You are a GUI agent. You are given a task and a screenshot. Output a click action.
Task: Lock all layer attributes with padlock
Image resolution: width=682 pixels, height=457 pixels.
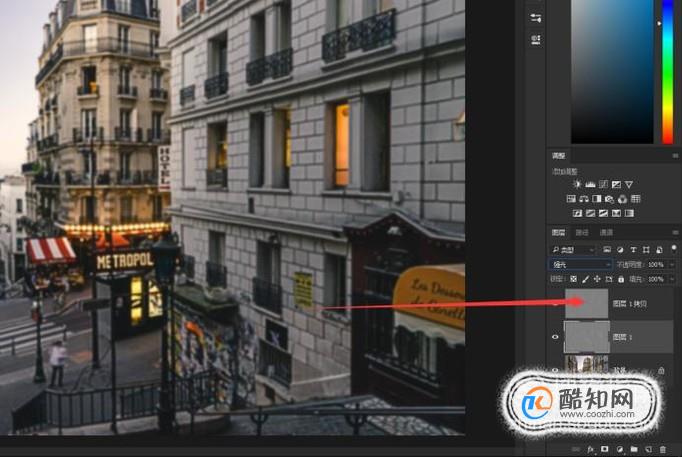pyautogui.click(x=621, y=279)
